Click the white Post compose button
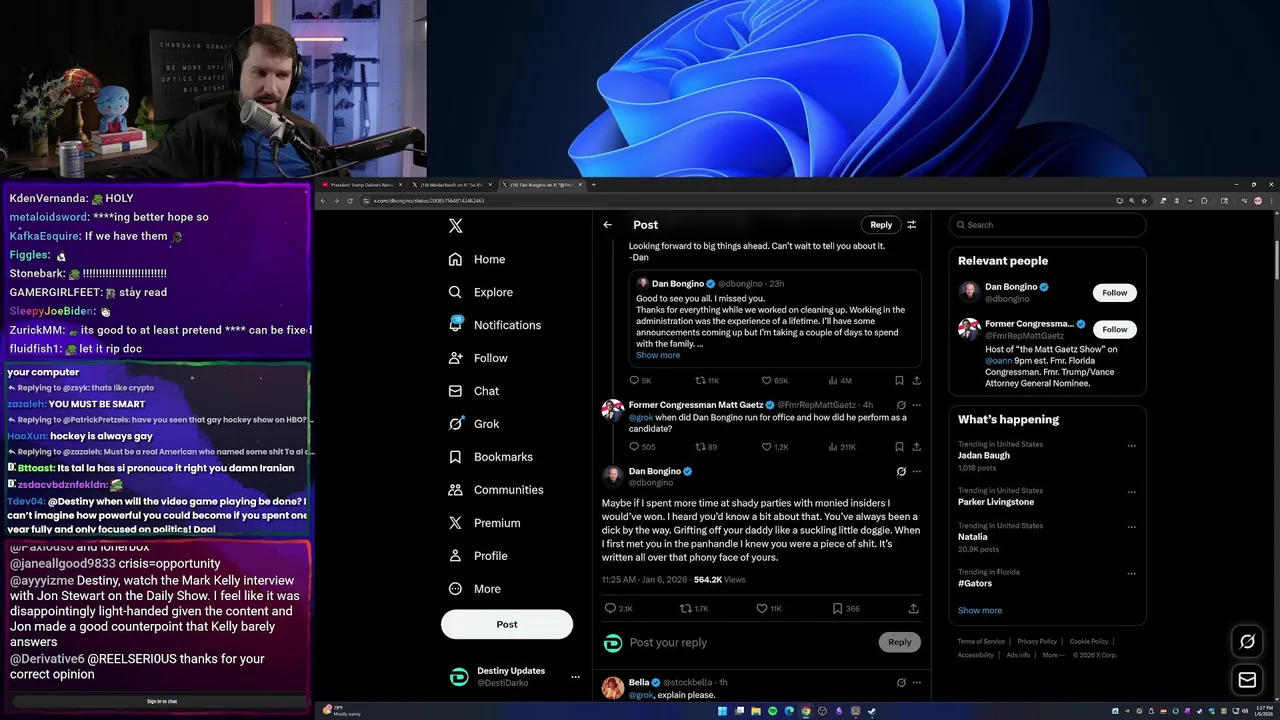 pos(507,624)
